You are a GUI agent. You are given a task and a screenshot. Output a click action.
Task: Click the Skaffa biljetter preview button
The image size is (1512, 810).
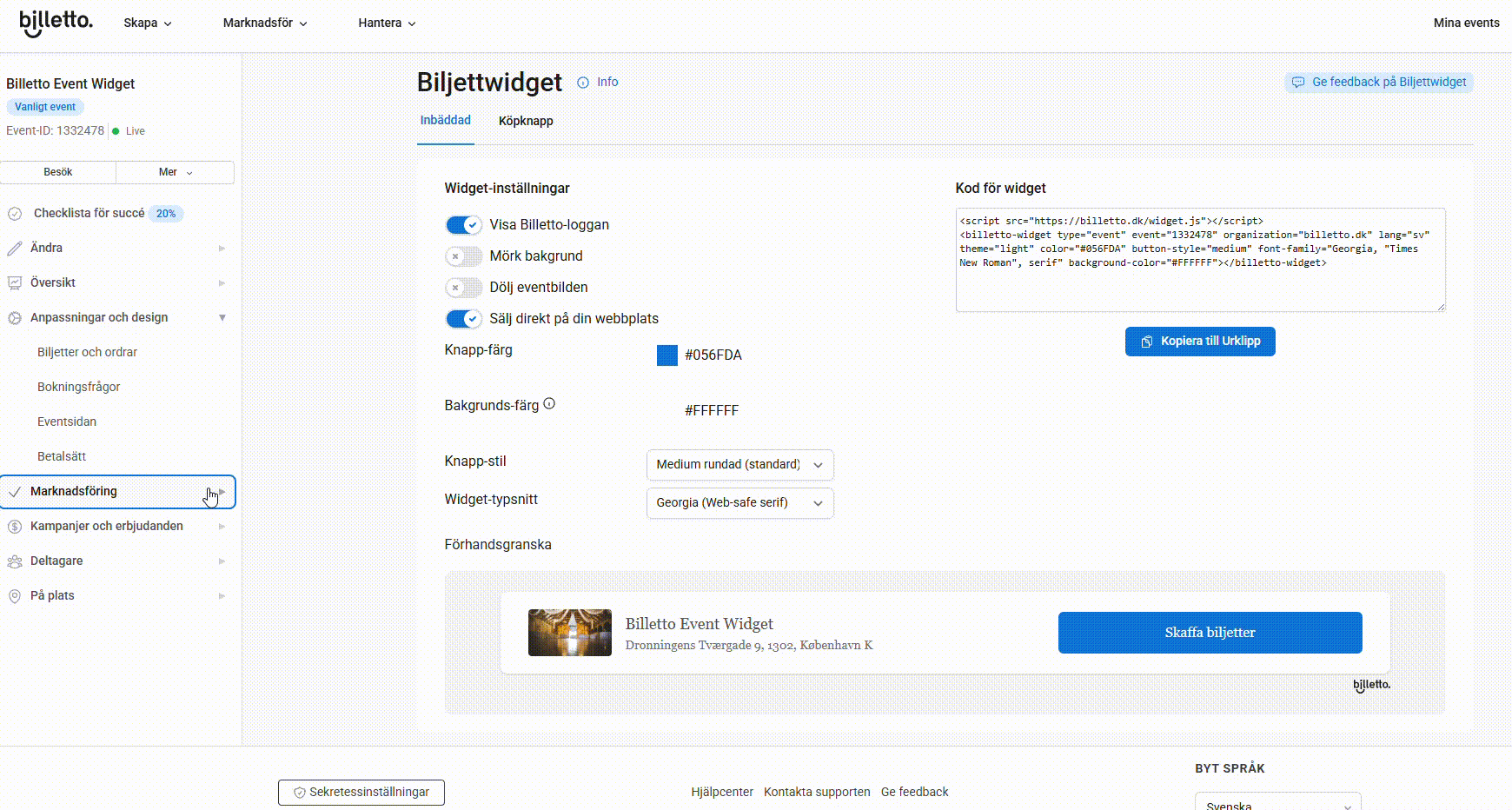(1210, 633)
